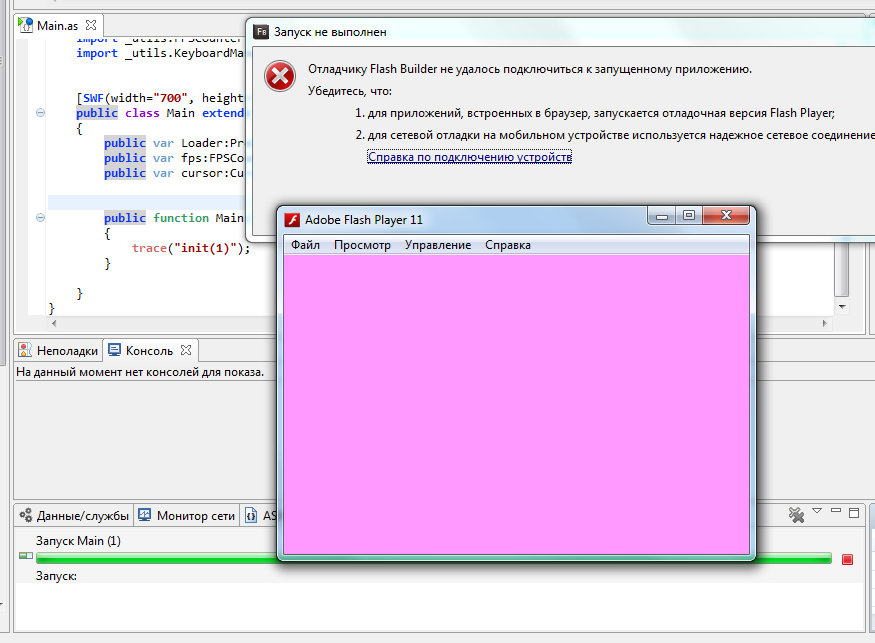Click the trace("init(1)") code line
This screenshot has width=875, height=643.
pyautogui.click(x=191, y=248)
